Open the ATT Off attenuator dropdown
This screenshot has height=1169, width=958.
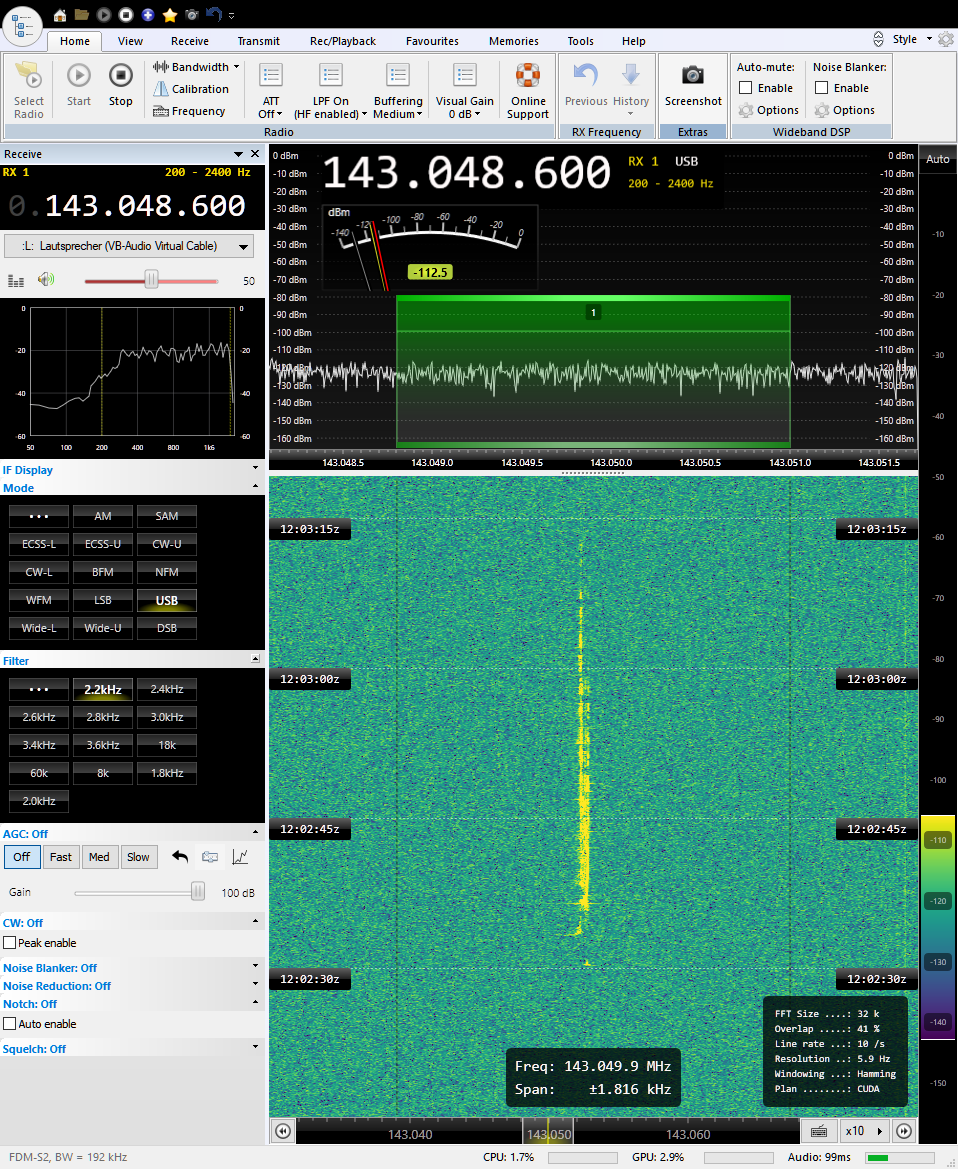(270, 90)
